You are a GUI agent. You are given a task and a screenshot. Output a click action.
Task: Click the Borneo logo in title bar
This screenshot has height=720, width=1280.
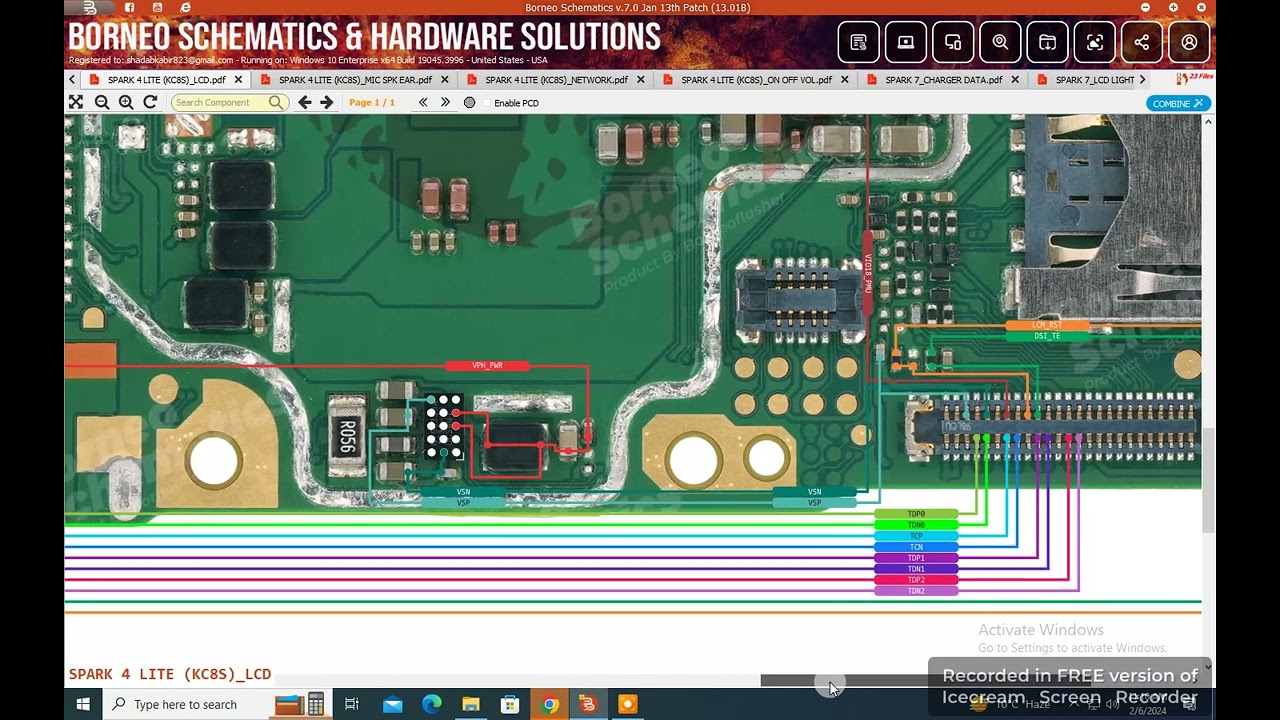[89, 8]
